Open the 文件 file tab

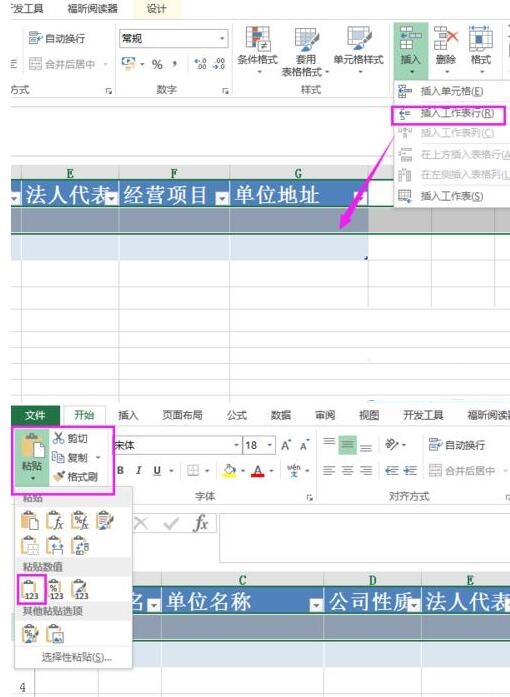pos(35,415)
